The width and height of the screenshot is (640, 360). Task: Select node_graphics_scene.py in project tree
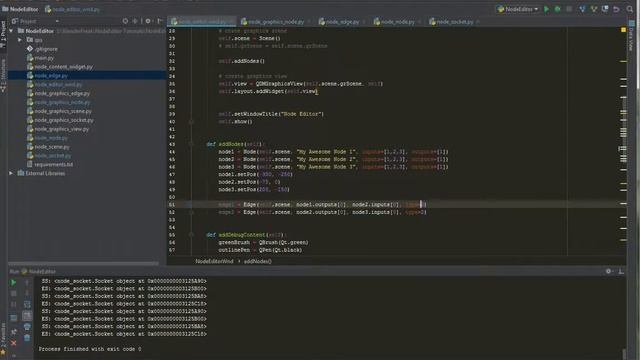(x=63, y=111)
